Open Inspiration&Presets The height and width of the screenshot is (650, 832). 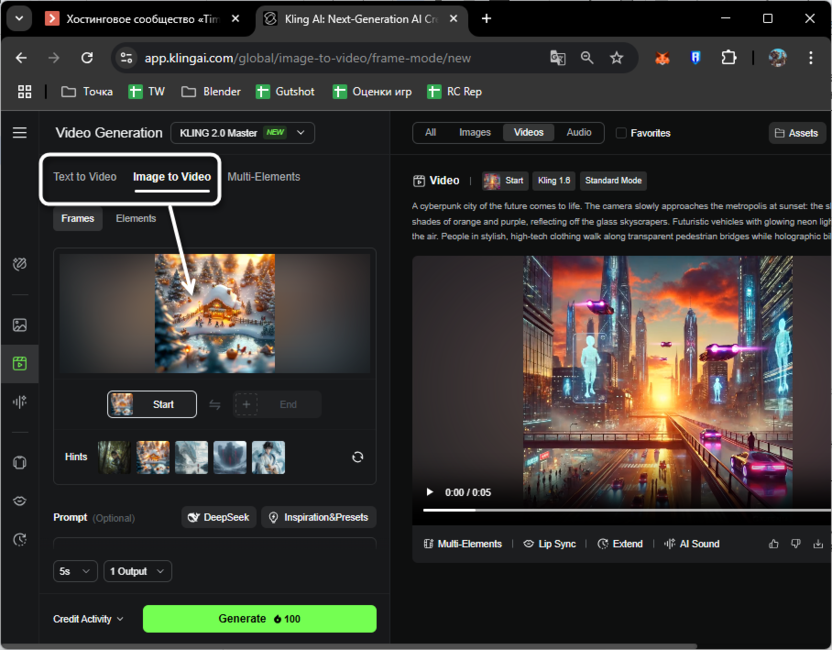point(319,517)
